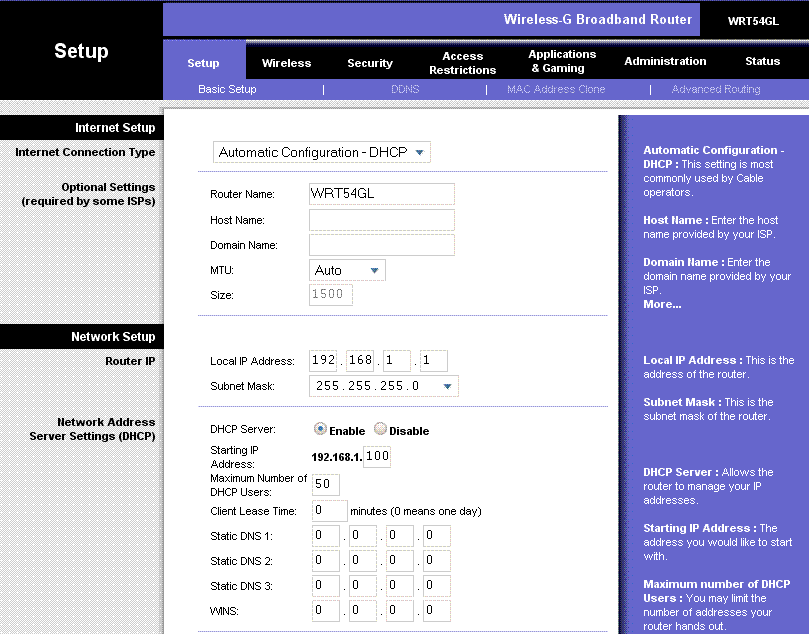Click the More... help link
This screenshot has width=809, height=634.
pos(662,304)
